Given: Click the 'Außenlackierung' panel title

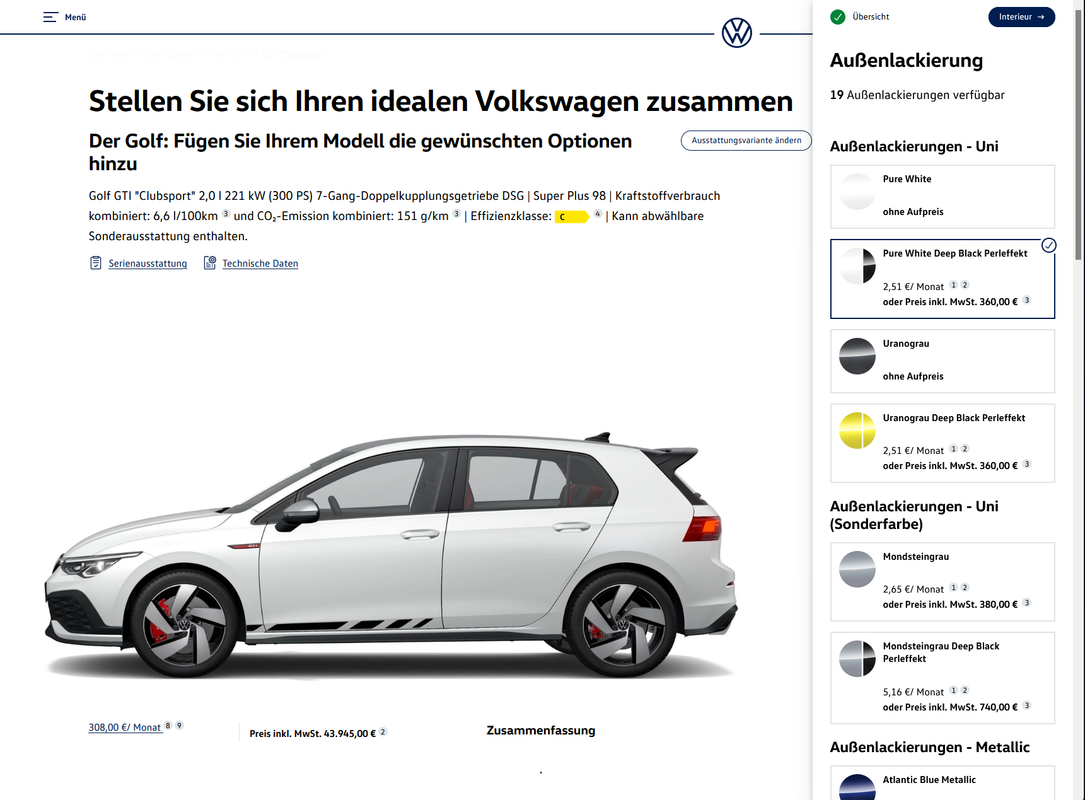Looking at the screenshot, I should tap(906, 60).
